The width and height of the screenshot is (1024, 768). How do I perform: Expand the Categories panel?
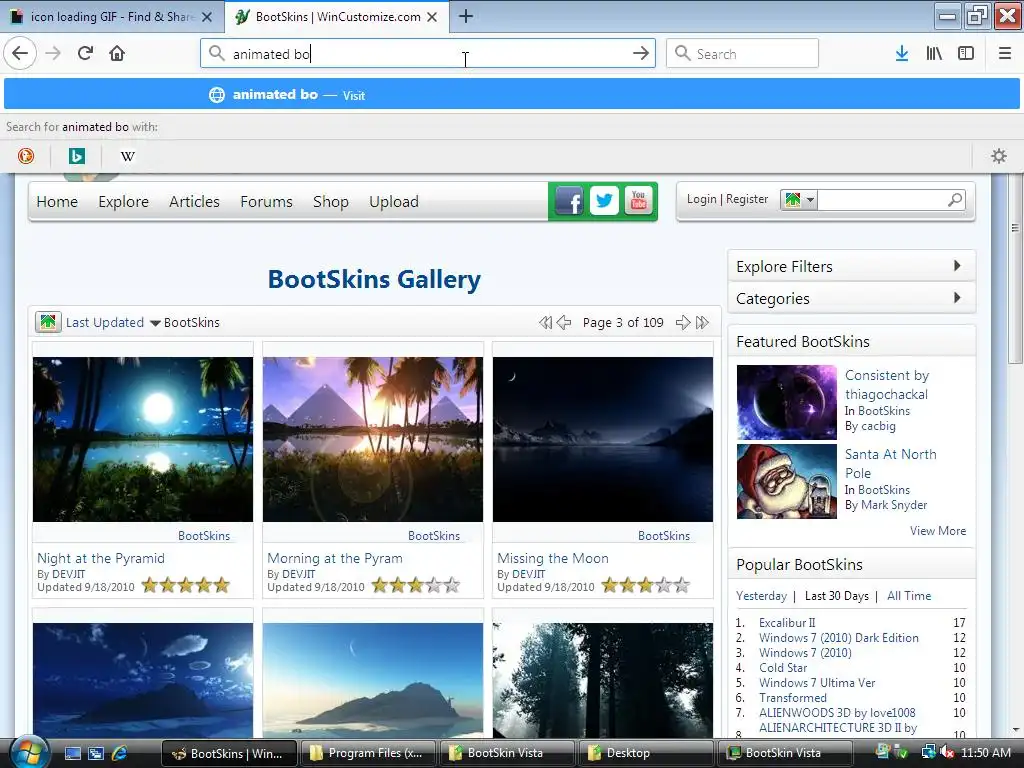pyautogui.click(x=851, y=298)
